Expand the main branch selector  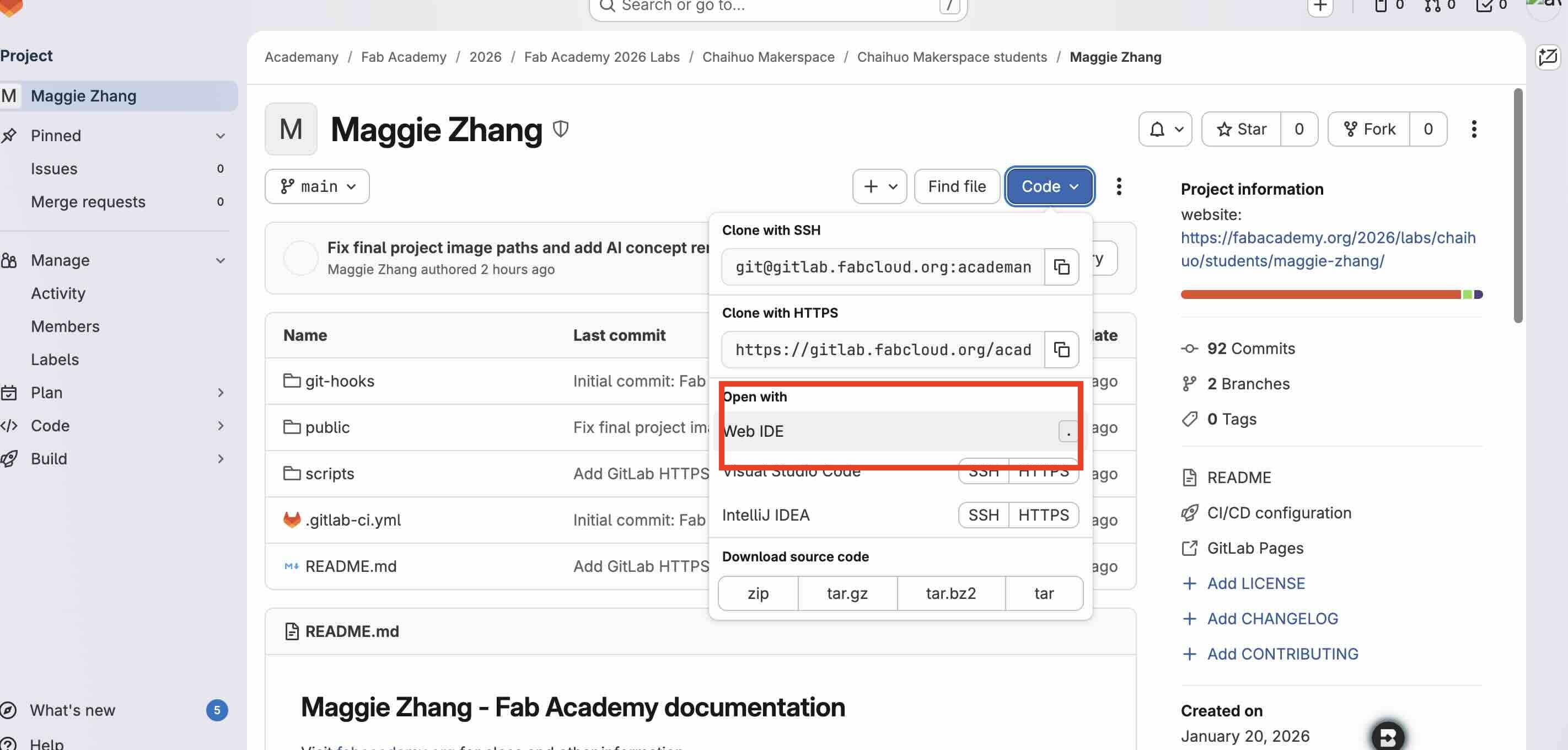(316, 186)
